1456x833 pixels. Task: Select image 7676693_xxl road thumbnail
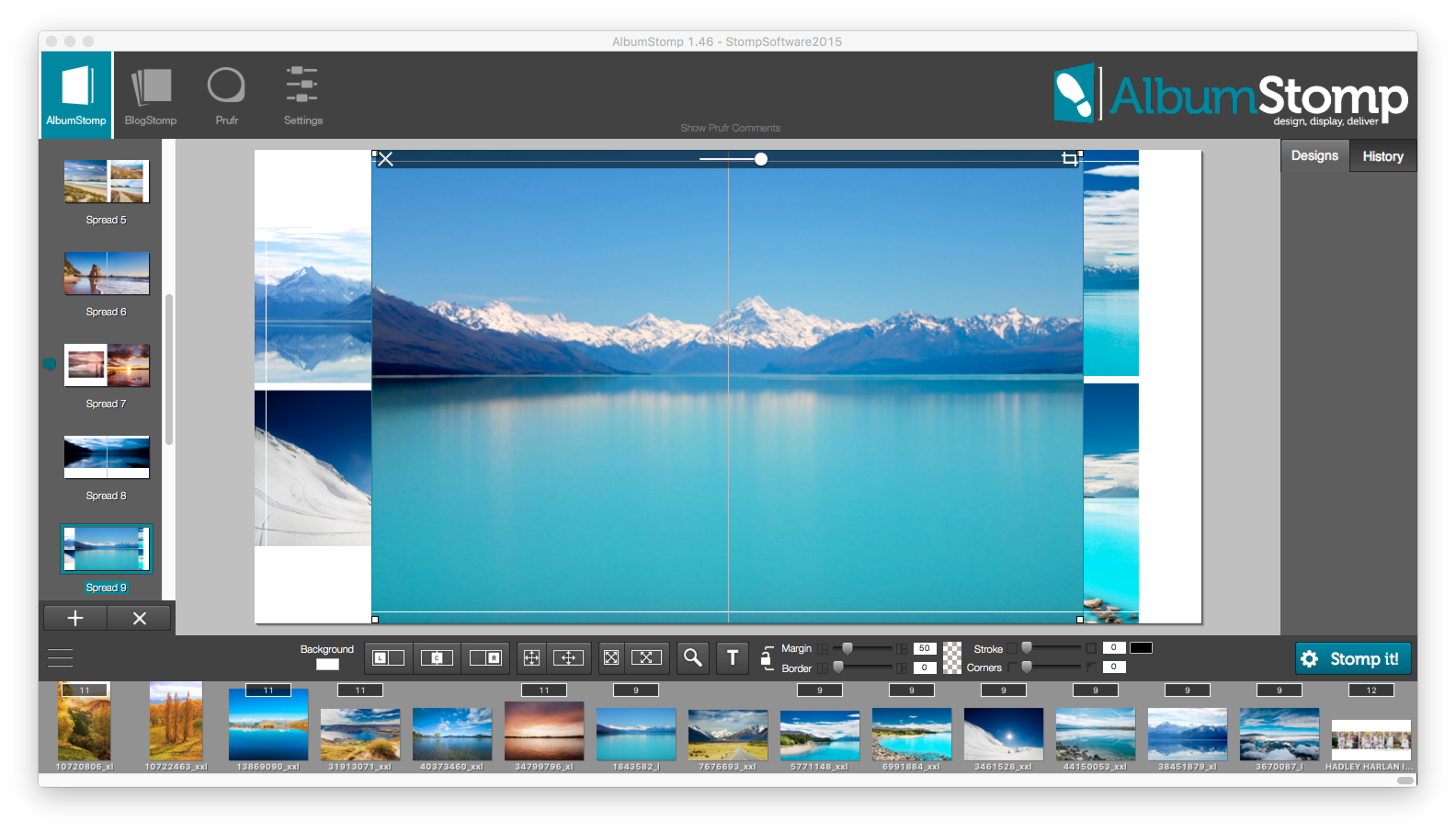[x=728, y=734]
